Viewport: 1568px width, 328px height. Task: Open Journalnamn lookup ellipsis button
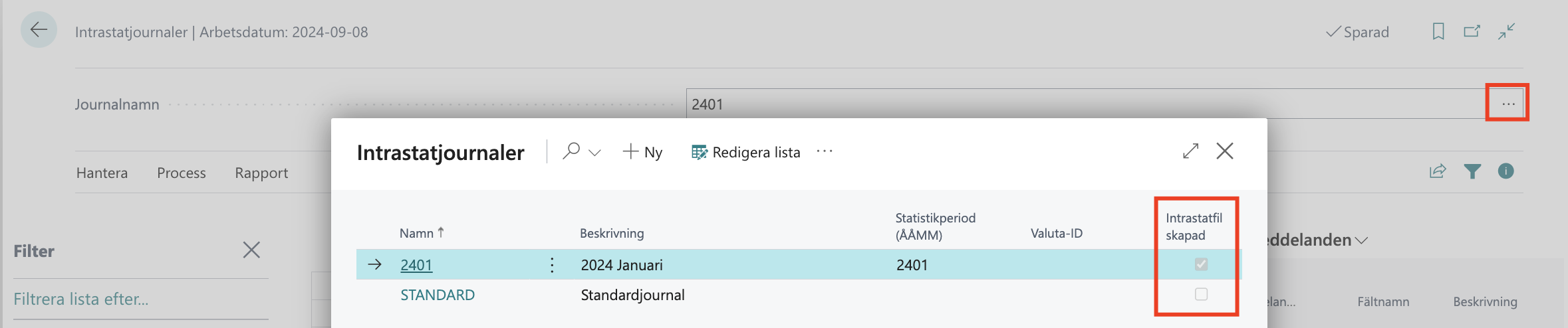1508,104
